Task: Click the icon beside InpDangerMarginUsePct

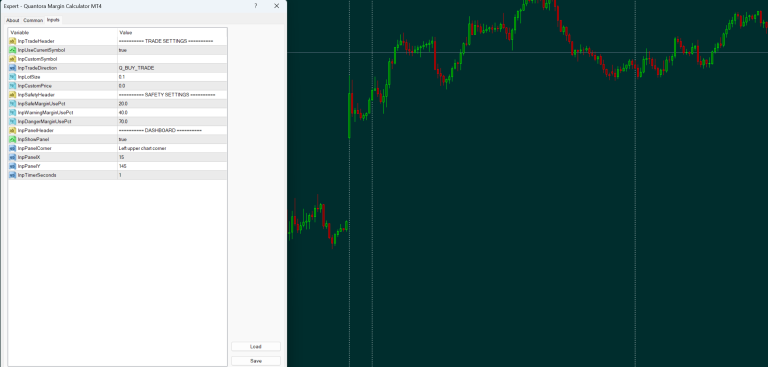Action: click(13, 122)
